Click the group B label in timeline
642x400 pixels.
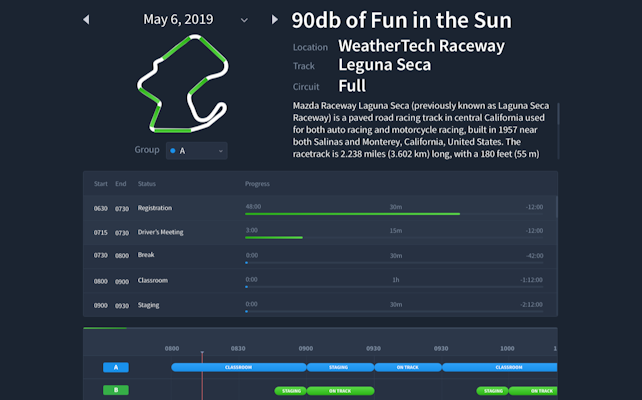(116, 390)
